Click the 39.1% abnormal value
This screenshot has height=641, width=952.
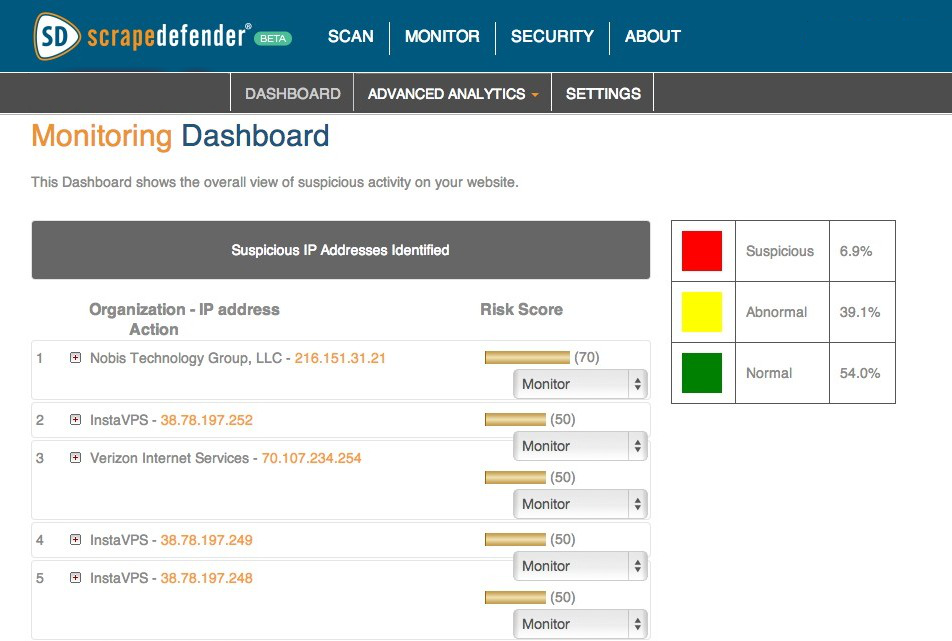pos(860,312)
